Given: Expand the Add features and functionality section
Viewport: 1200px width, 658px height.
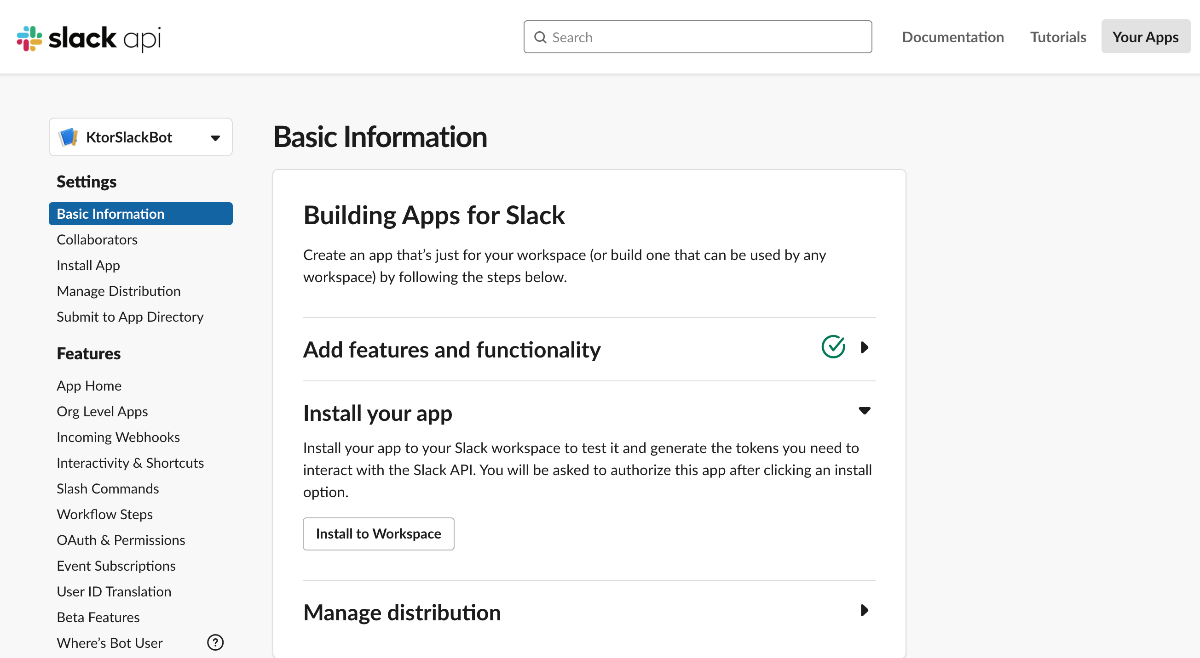Looking at the screenshot, I should (864, 348).
